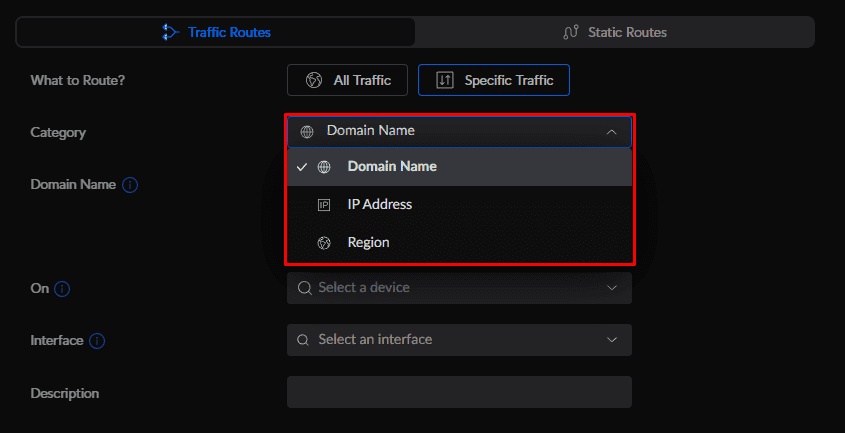Select the Specific Traffic option
The height and width of the screenshot is (433, 845).
tap(494, 80)
